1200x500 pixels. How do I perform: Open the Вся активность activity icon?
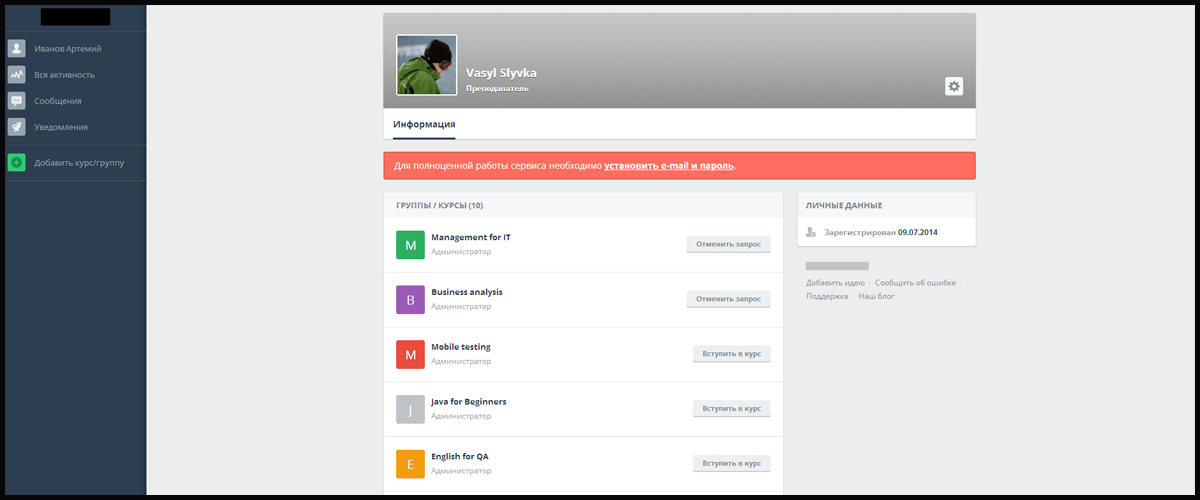coord(16,74)
